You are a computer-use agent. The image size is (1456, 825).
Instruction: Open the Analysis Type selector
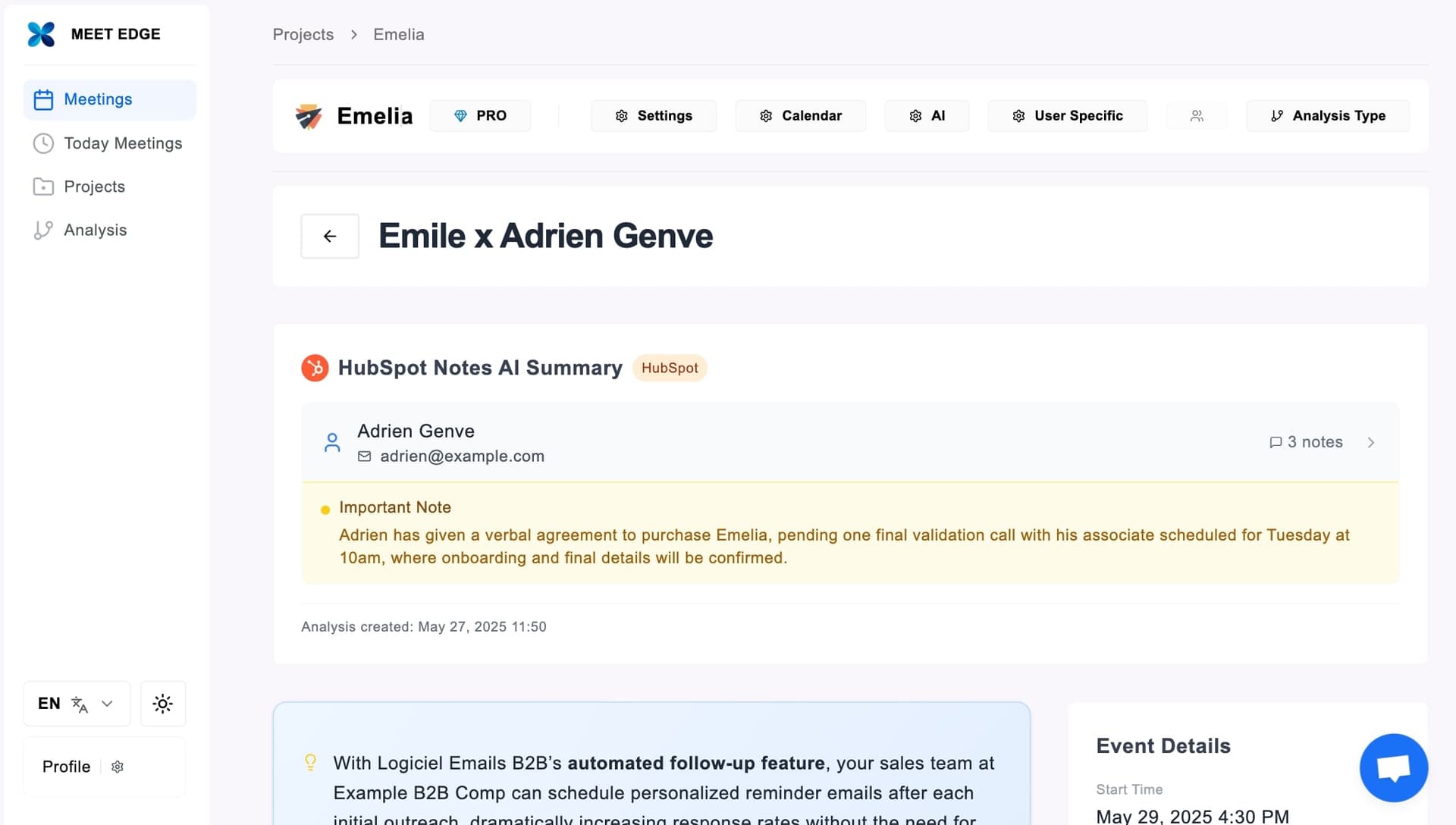tap(1328, 116)
